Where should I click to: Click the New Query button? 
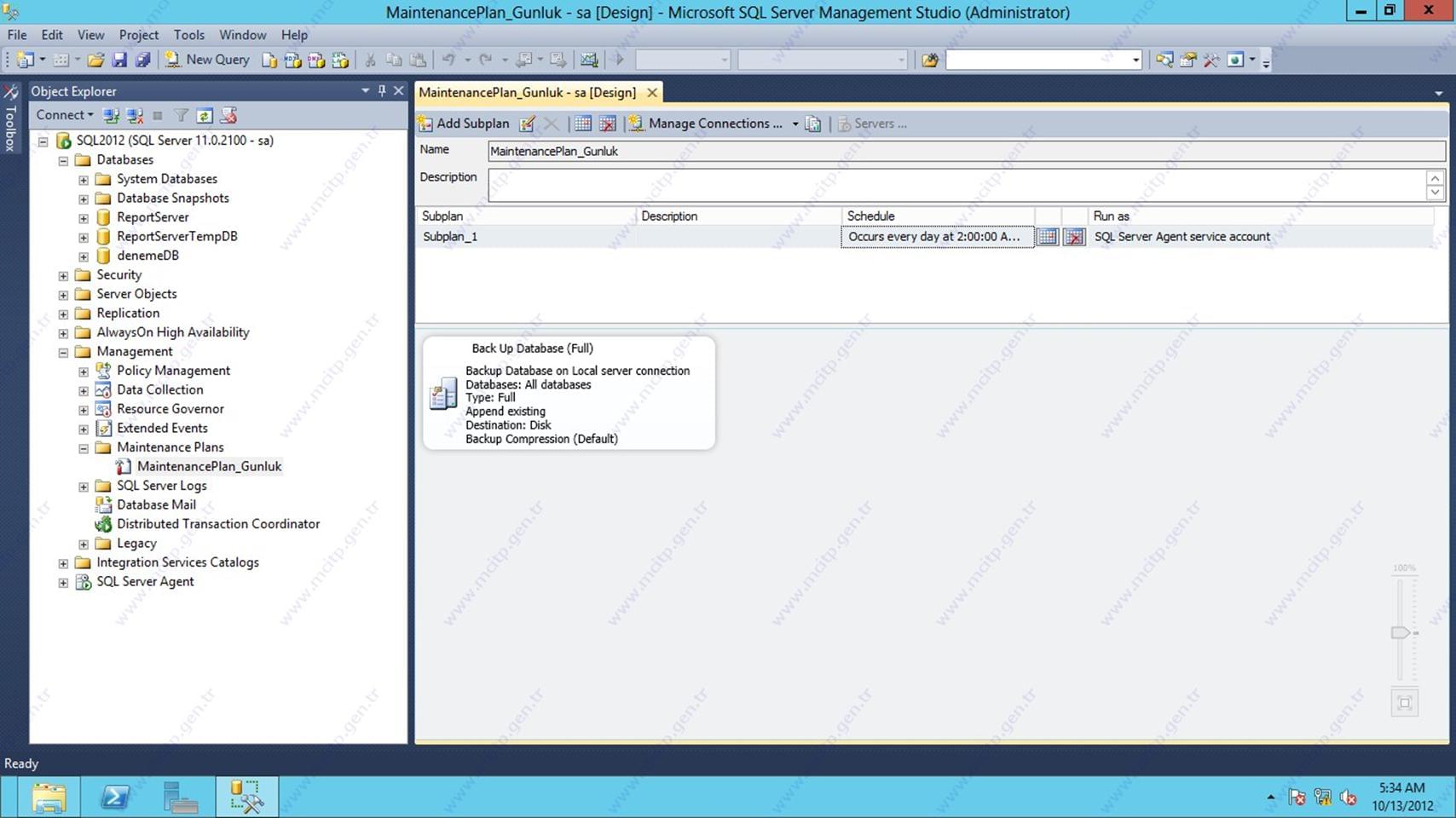(208, 60)
